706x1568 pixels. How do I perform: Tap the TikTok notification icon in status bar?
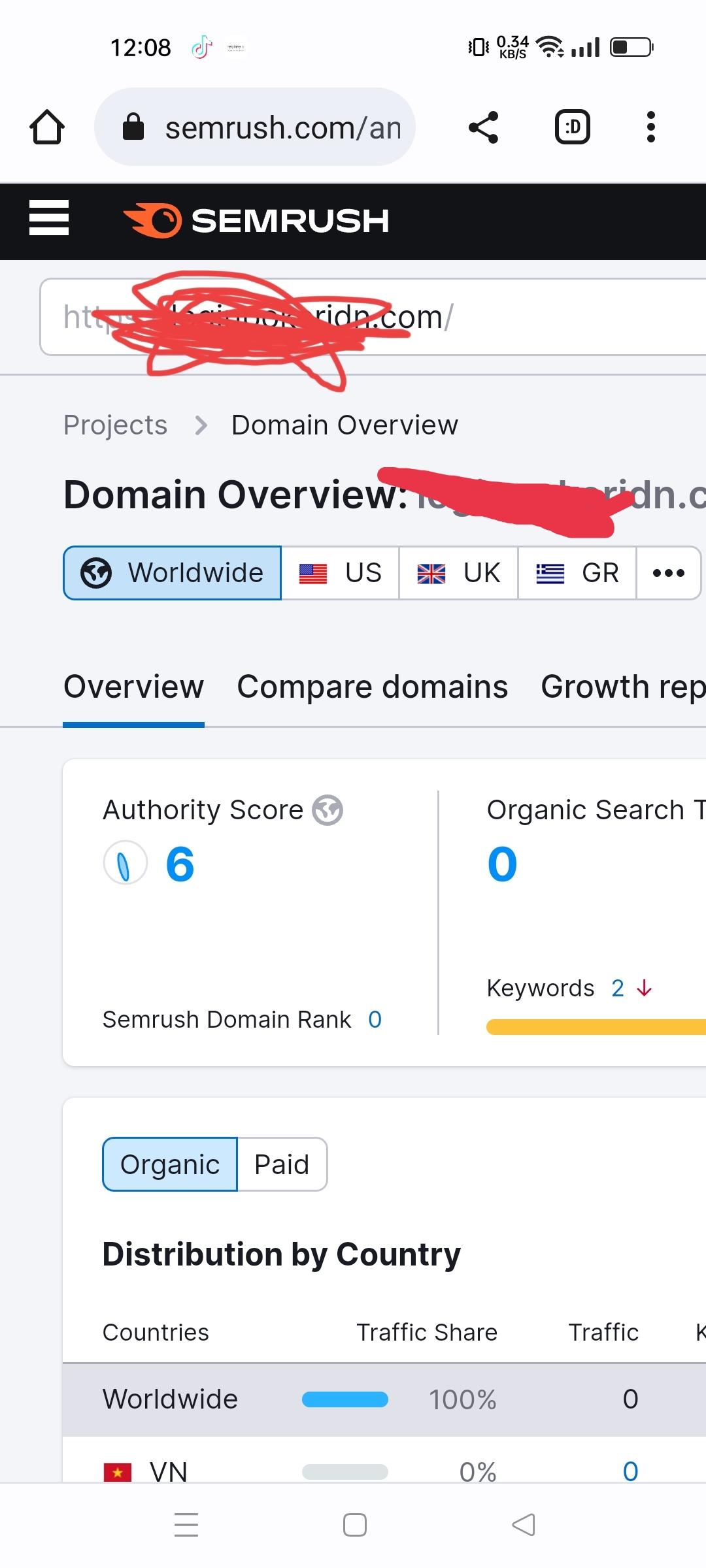click(x=202, y=47)
